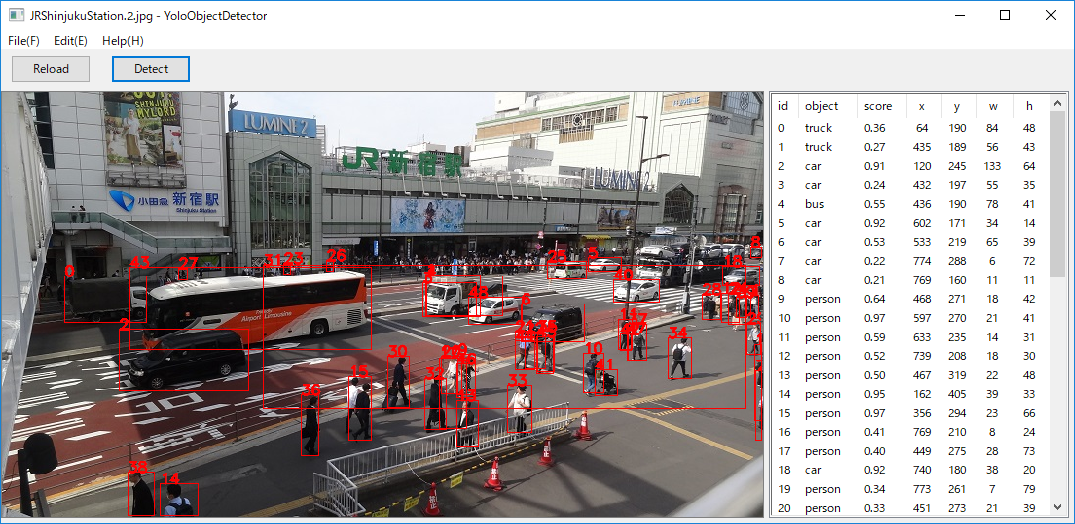Viewport: 1075px width, 524px height.
Task: Click the 'y' column header
Action: [960, 106]
